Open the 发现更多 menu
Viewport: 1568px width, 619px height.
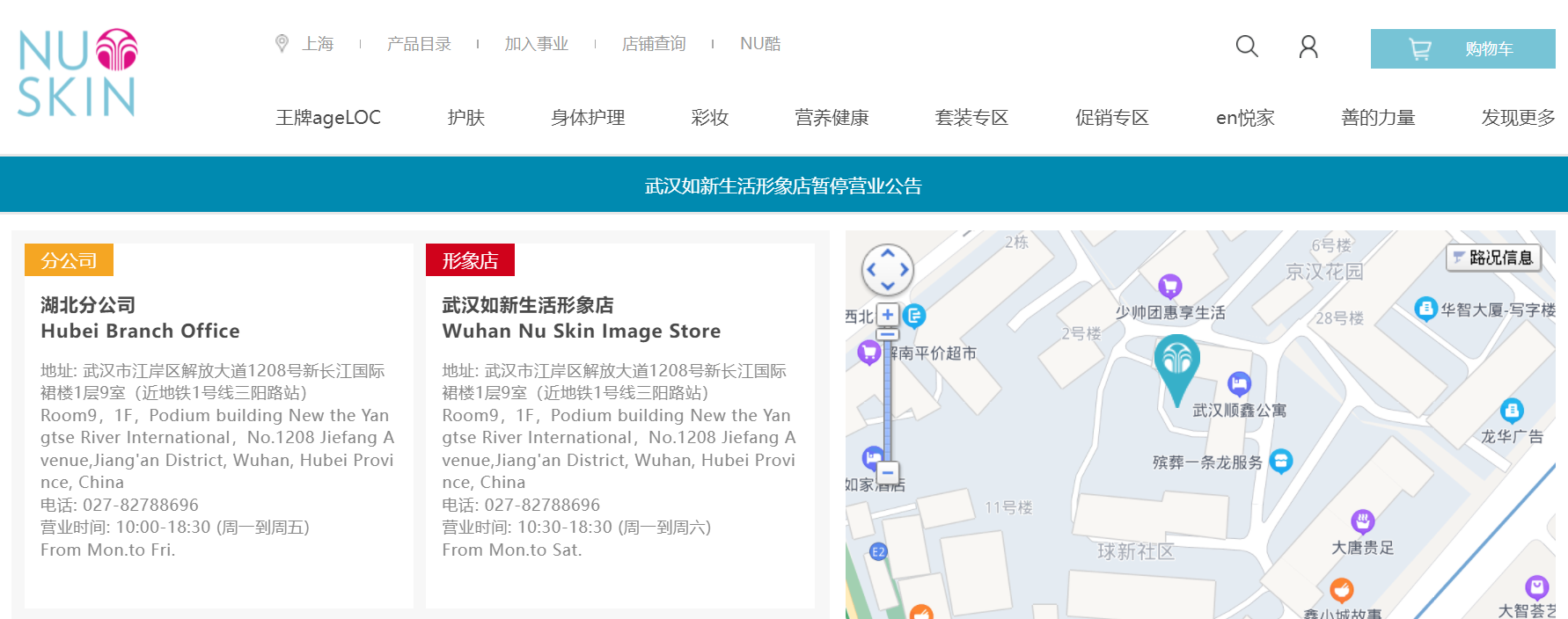[1518, 118]
